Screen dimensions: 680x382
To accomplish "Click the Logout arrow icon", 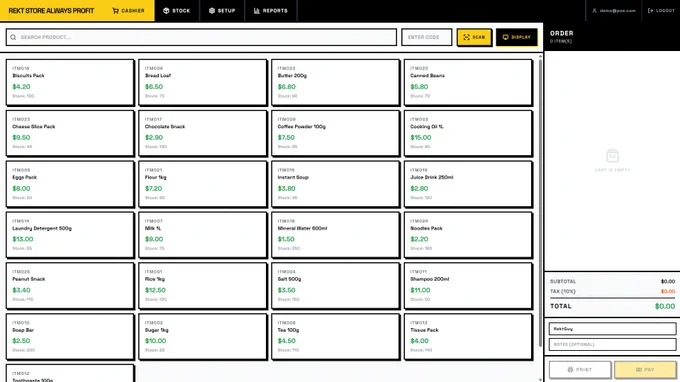I will pos(650,11).
